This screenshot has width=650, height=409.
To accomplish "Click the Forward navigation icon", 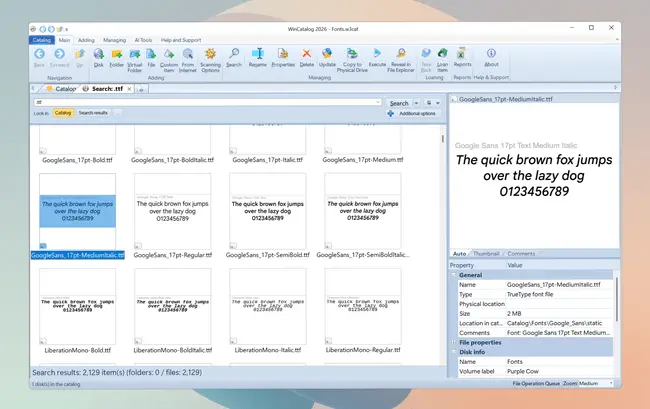I will 59,54.
